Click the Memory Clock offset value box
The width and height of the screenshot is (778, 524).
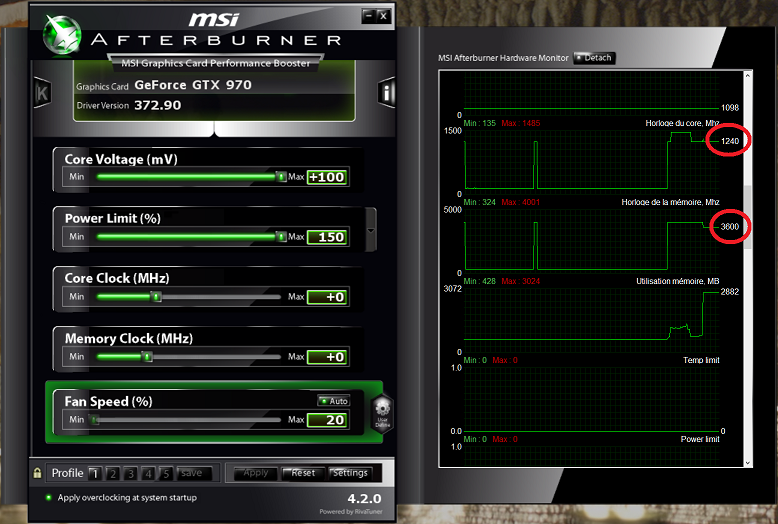pyautogui.click(x=327, y=357)
